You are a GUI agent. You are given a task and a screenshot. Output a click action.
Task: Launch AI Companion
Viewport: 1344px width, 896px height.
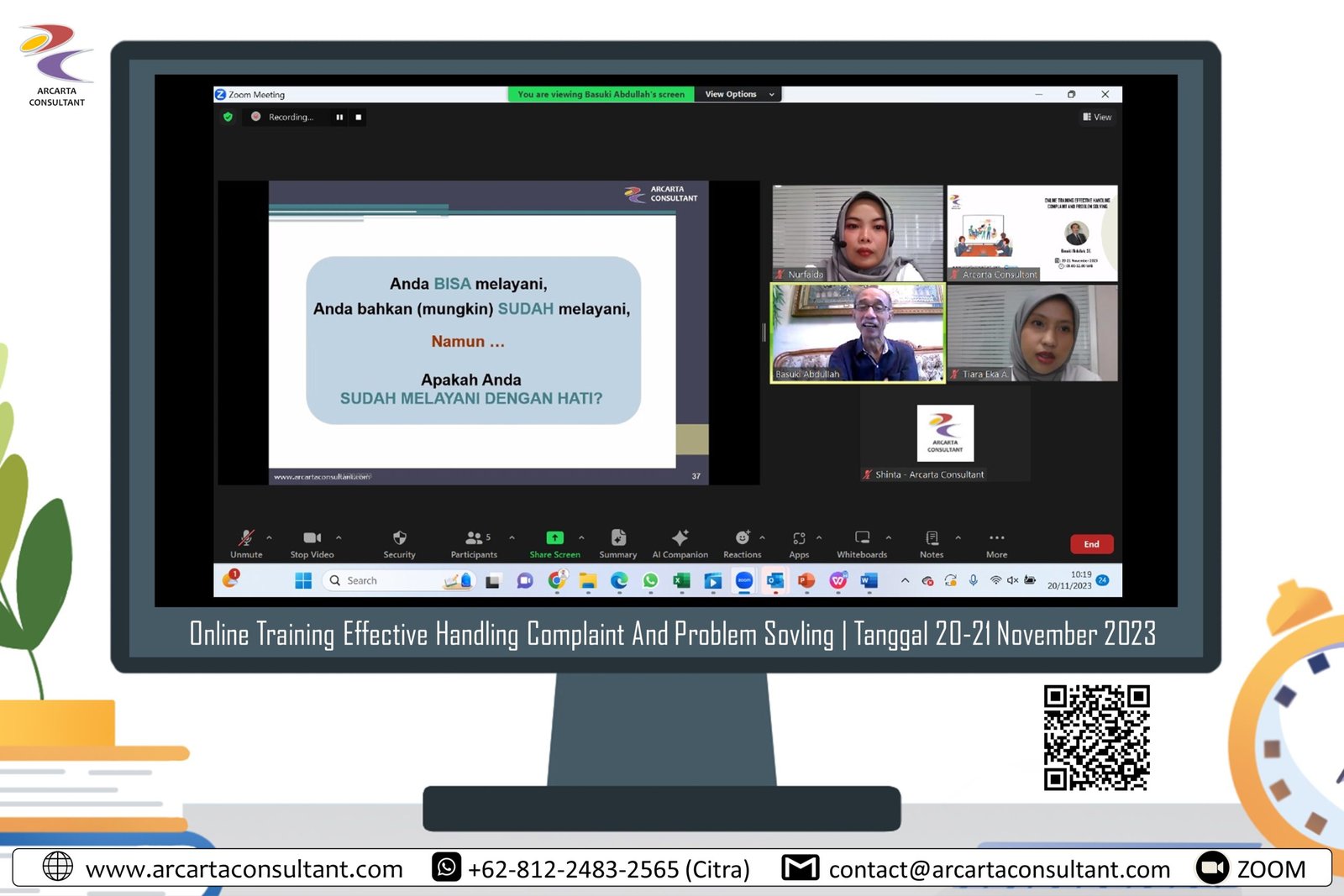tap(680, 538)
